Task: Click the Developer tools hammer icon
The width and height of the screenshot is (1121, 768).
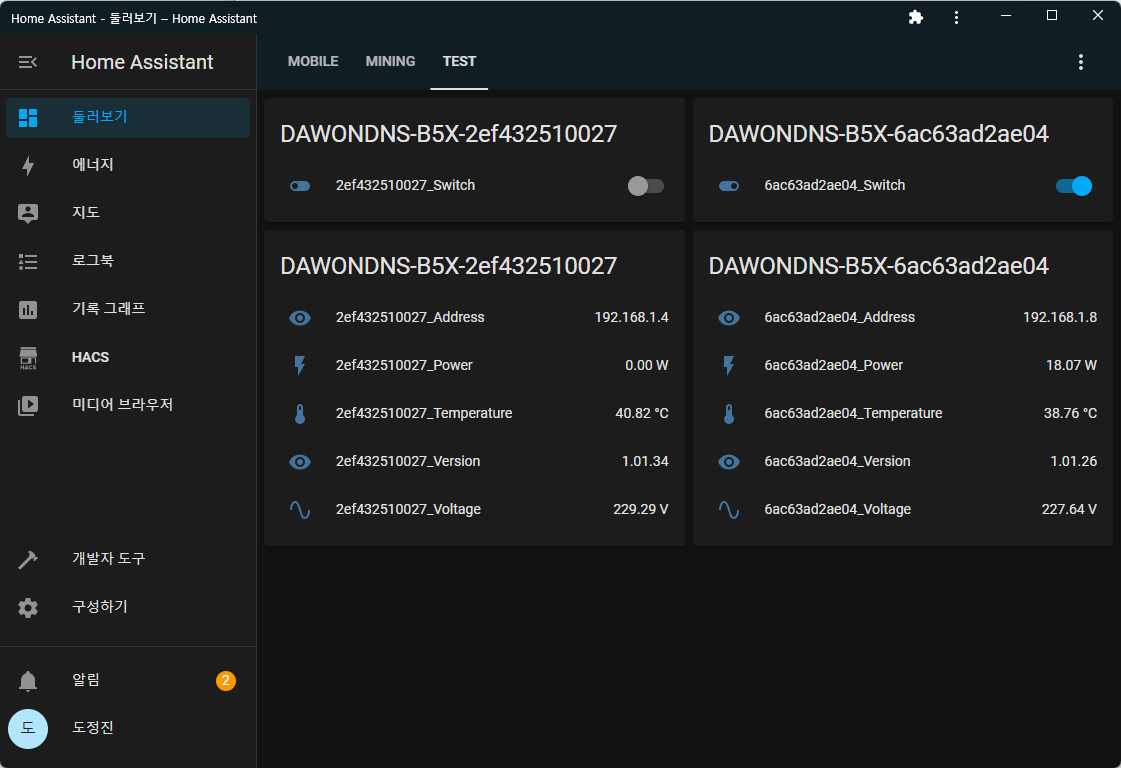Action: 28,559
